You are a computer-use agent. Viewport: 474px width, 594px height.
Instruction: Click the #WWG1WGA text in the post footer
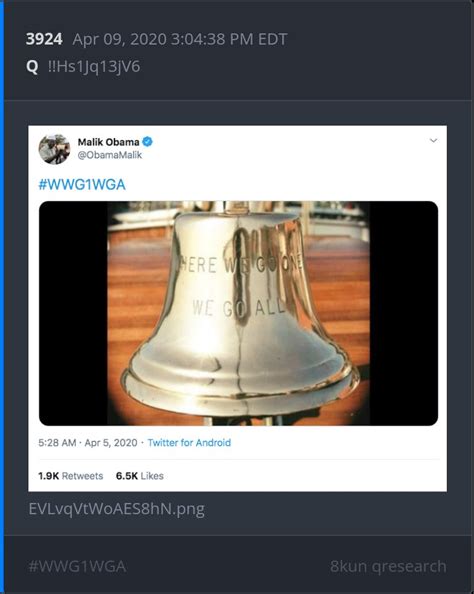(x=77, y=567)
